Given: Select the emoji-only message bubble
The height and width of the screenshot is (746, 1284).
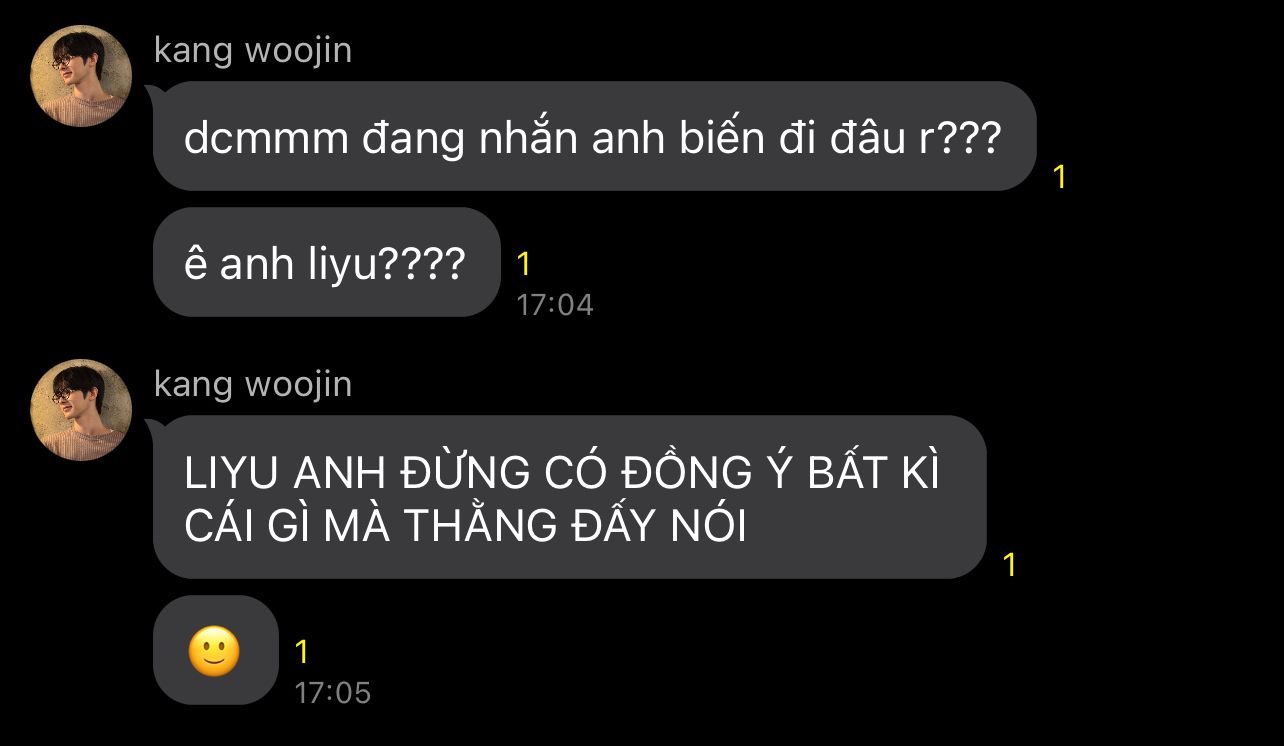Looking at the screenshot, I should point(215,650).
